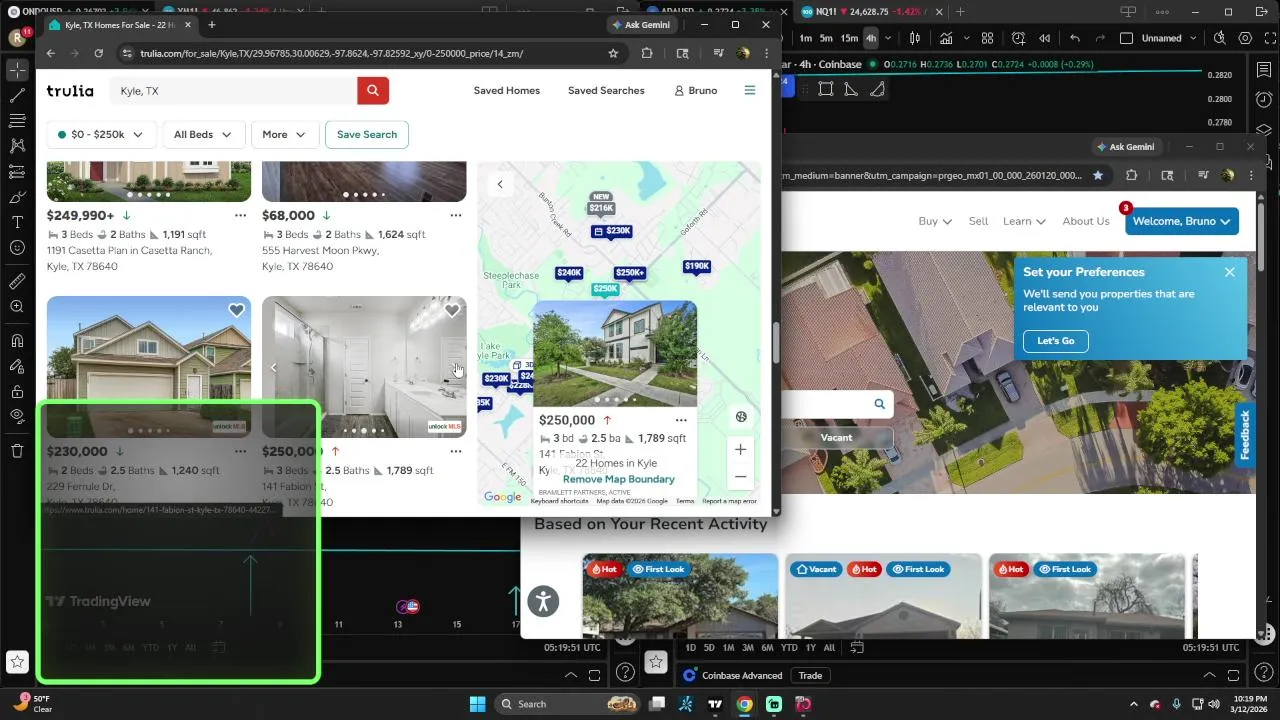
Task: Open Trulia's hamburger menu
Action: click(x=750, y=90)
